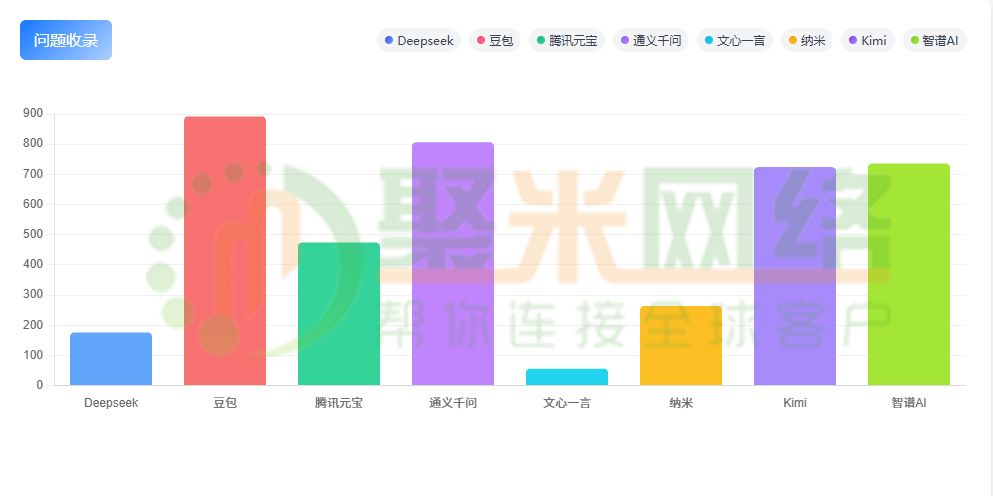Toggle the Deepseek legend item
Viewport: 993px width, 496px height.
pos(419,41)
